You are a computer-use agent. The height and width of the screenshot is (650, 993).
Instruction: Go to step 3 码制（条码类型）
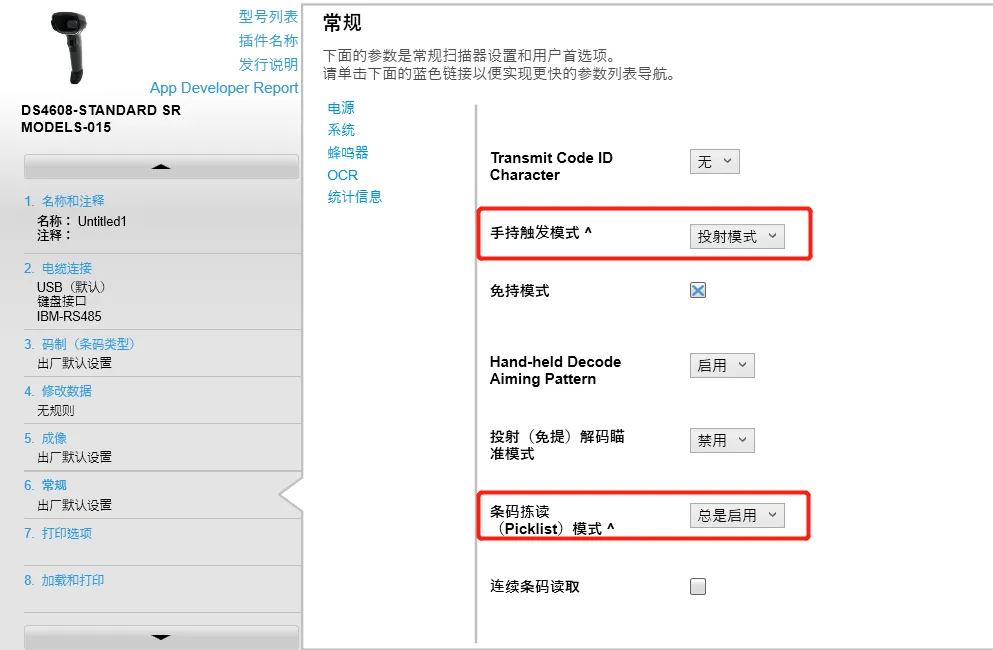[x=87, y=344]
